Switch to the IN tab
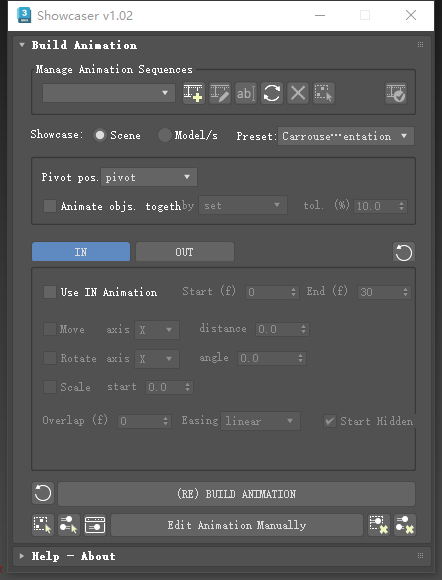Viewport: 442px width, 580px height. 81,252
